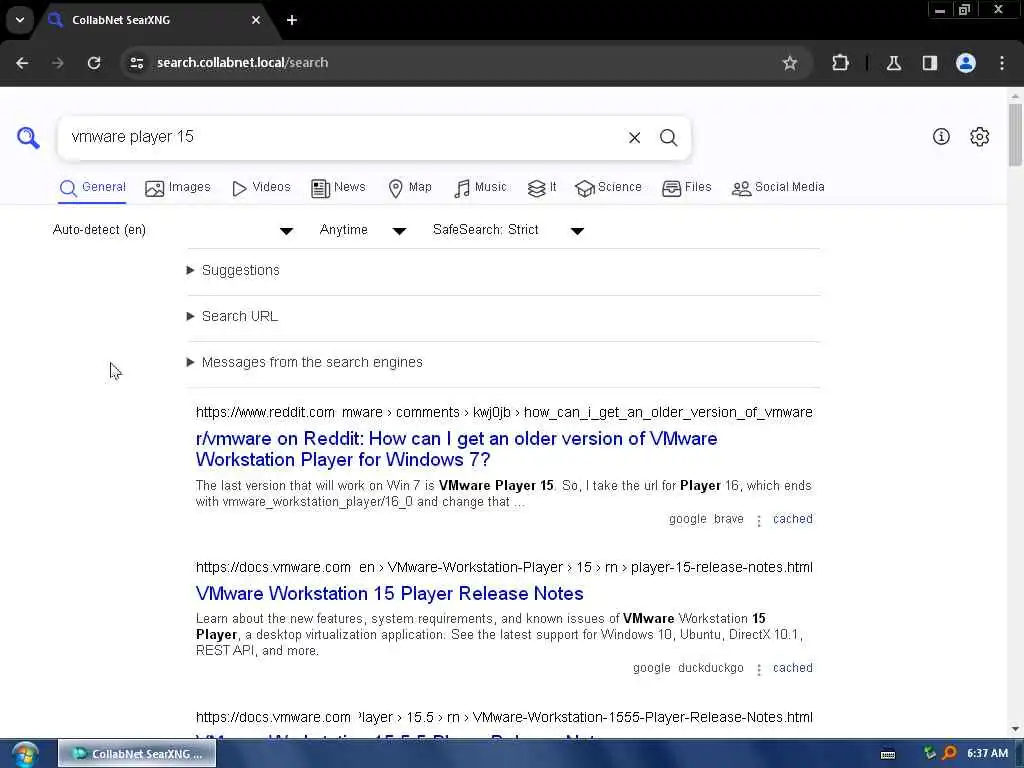The image size is (1024, 768).
Task: Go back in browser history
Action: tap(22, 63)
